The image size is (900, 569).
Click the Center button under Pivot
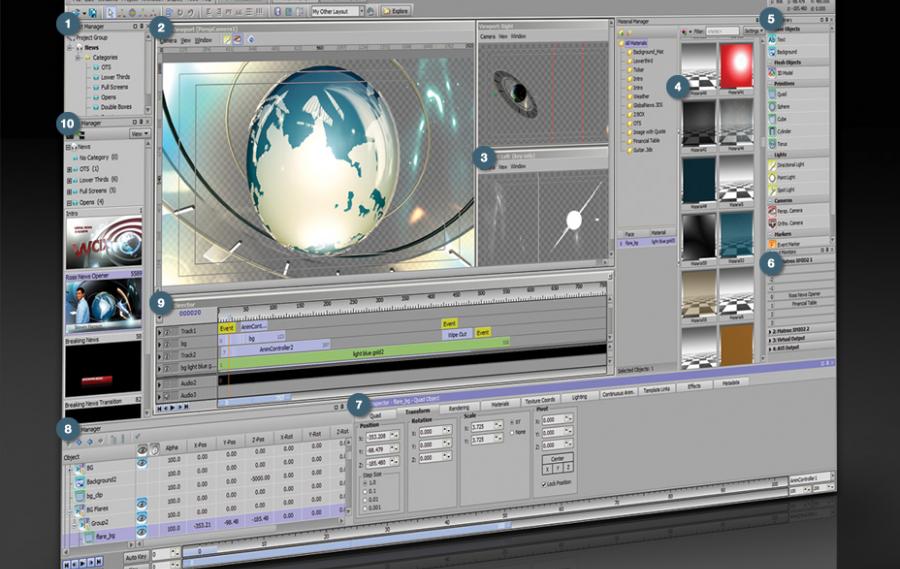tap(557, 459)
